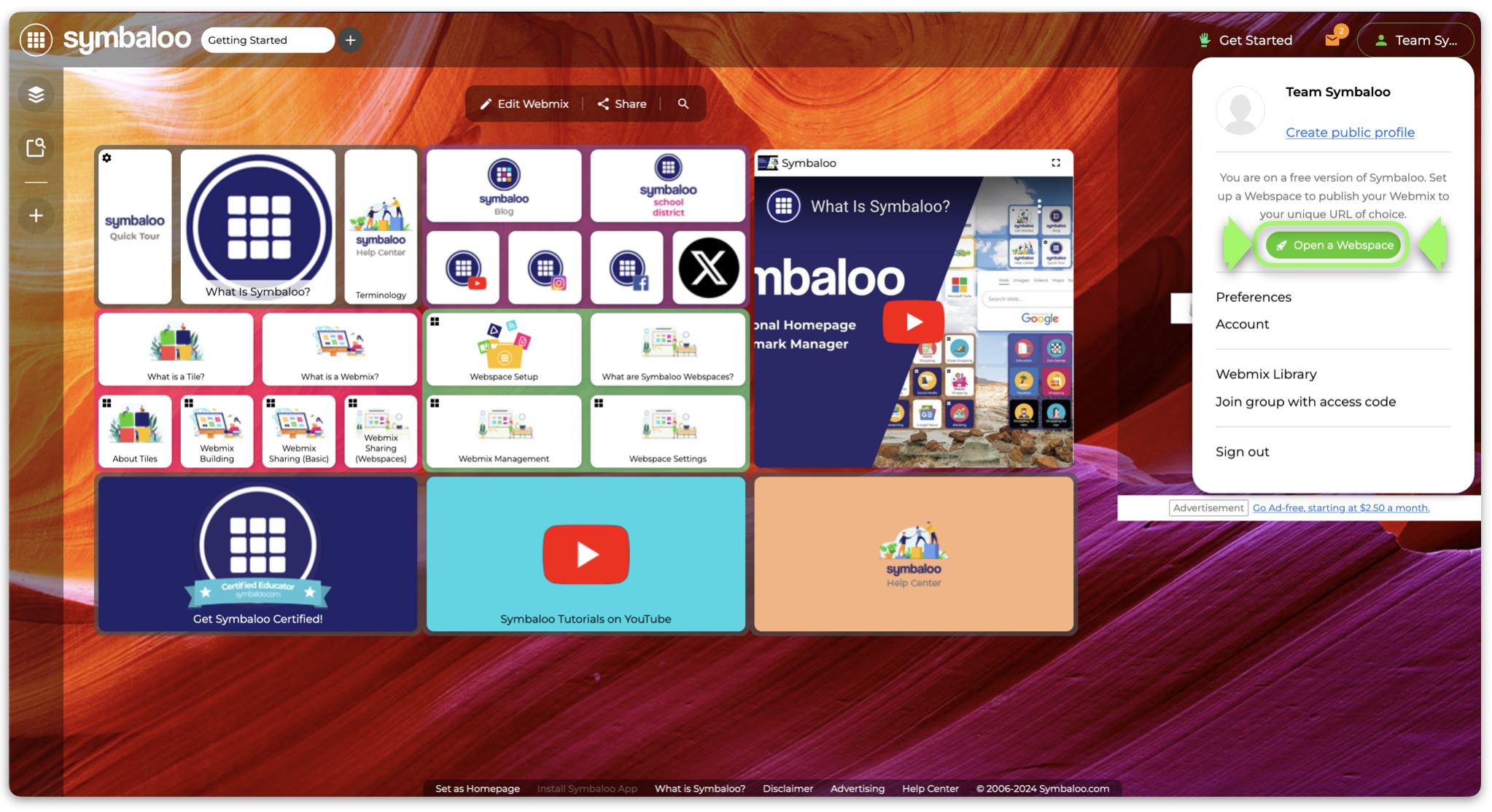Open the Symbaloo grid menu icon
This screenshot has width=1492, height=812.
coord(36,39)
